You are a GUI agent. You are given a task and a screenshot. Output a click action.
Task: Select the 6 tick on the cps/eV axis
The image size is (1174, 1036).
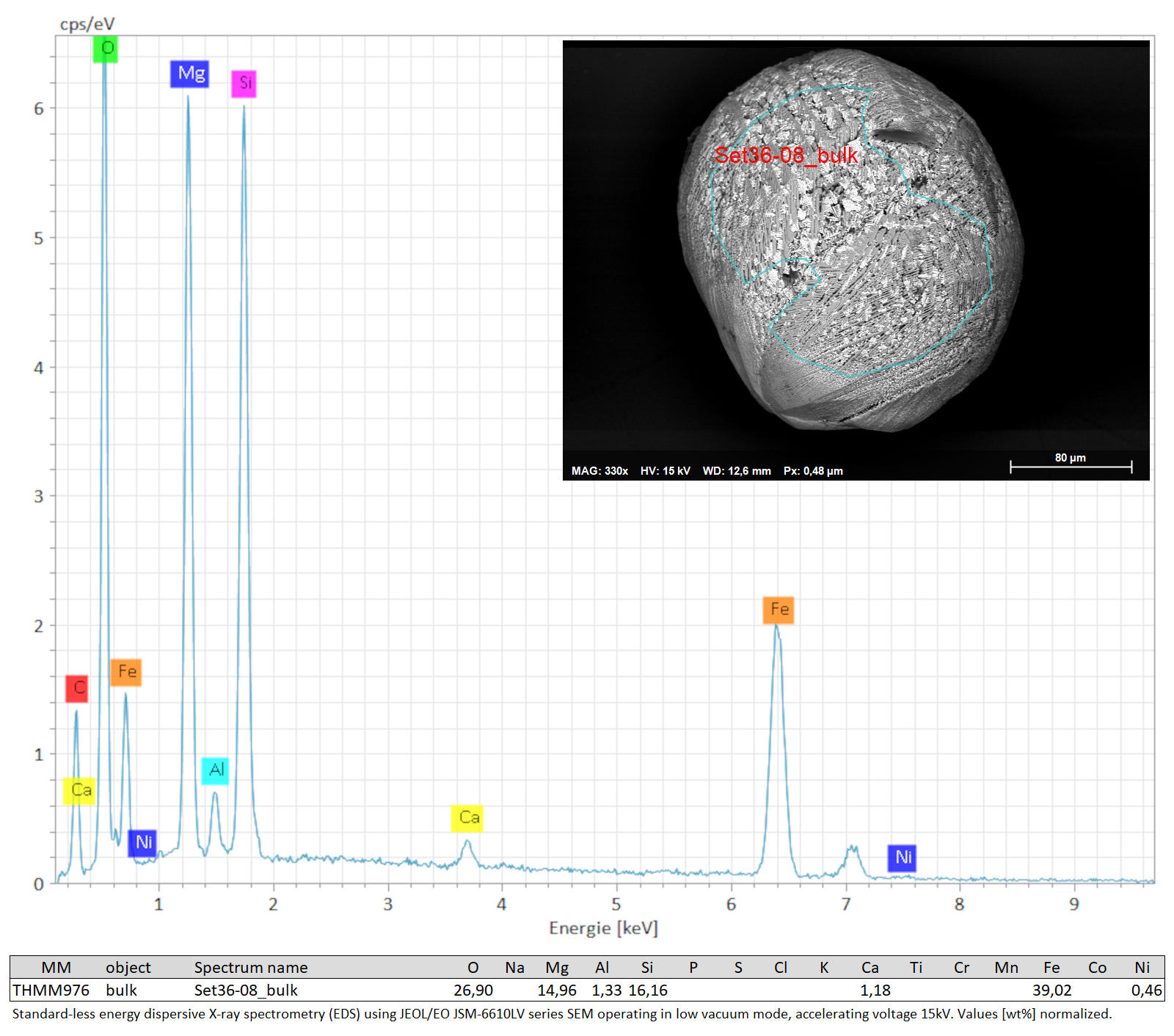click(x=39, y=109)
